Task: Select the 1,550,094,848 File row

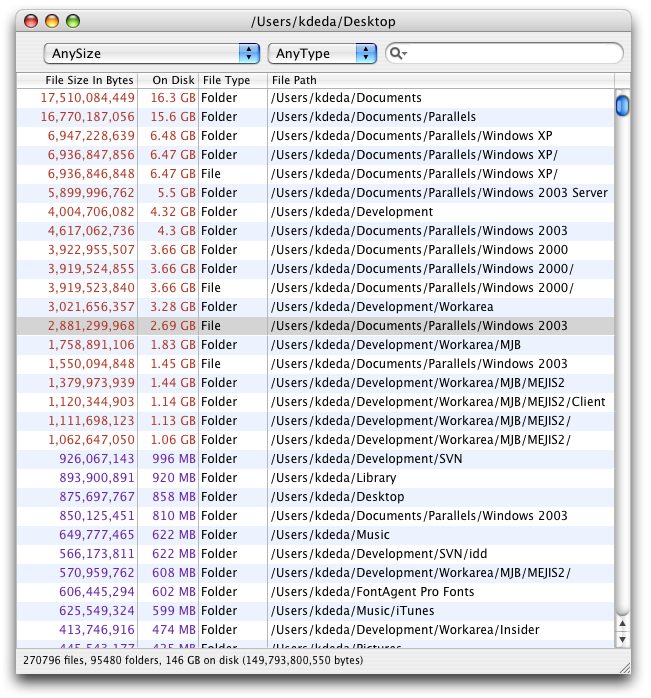Action: [315, 364]
